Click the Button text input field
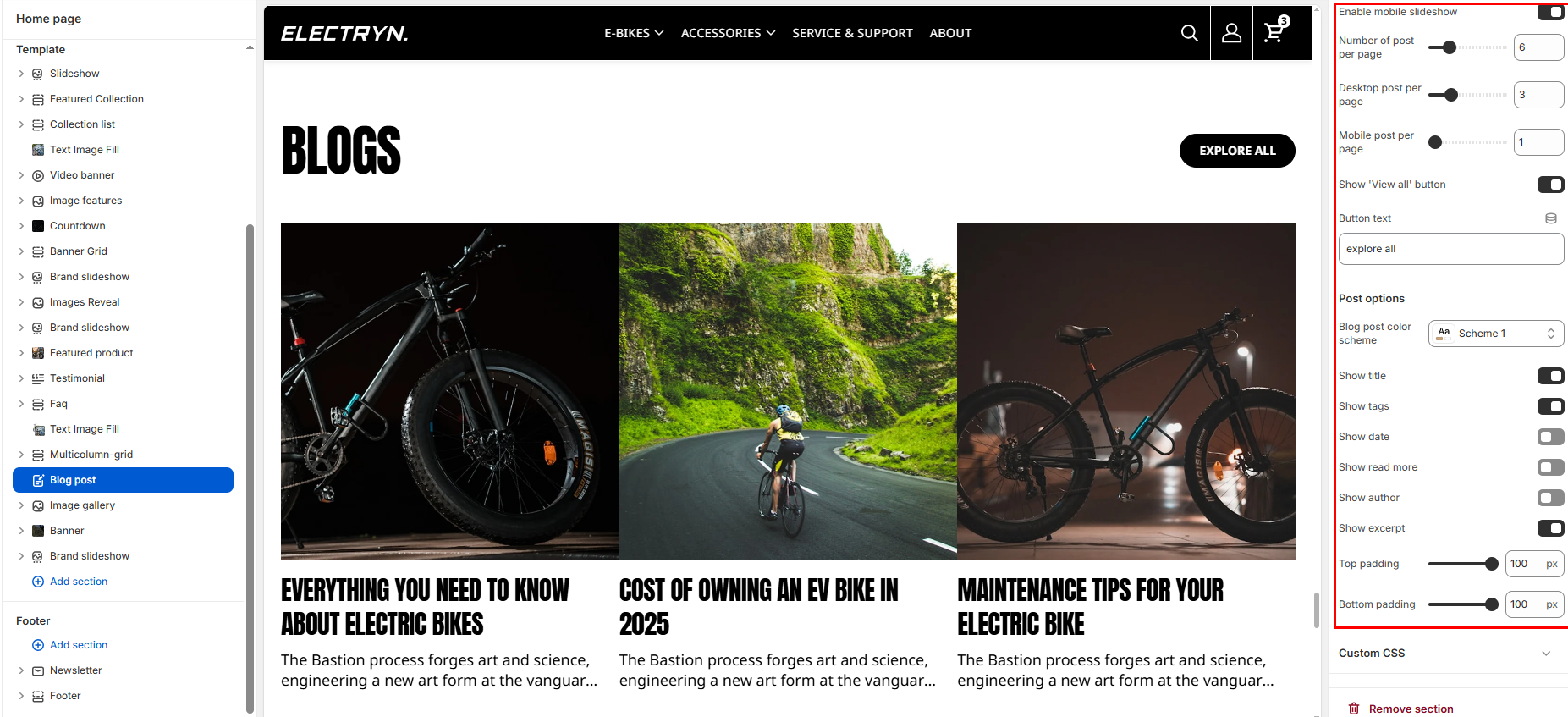Viewport: 1568px width, 717px height. (1451, 249)
